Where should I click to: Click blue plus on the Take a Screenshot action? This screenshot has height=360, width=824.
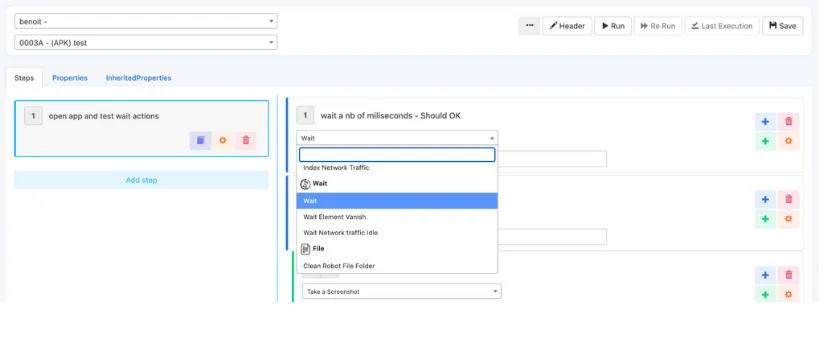pos(765,275)
